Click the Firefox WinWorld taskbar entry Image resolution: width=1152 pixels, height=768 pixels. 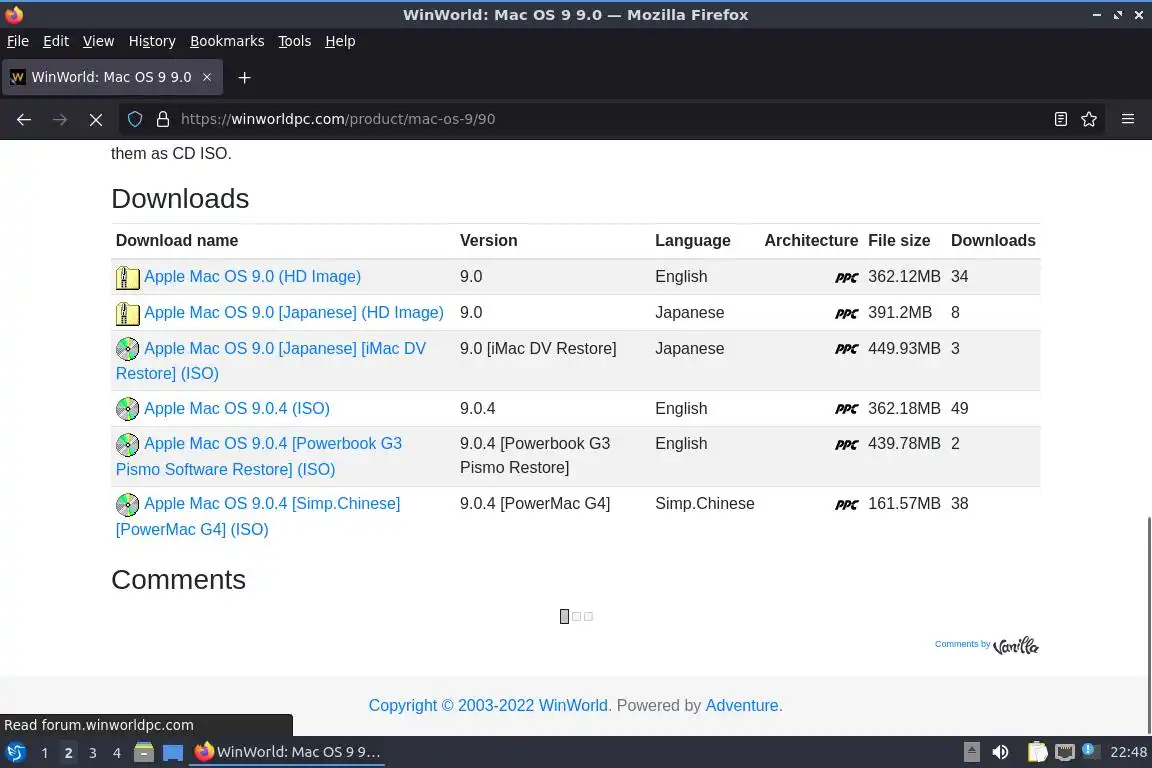pyautogui.click(x=287, y=753)
